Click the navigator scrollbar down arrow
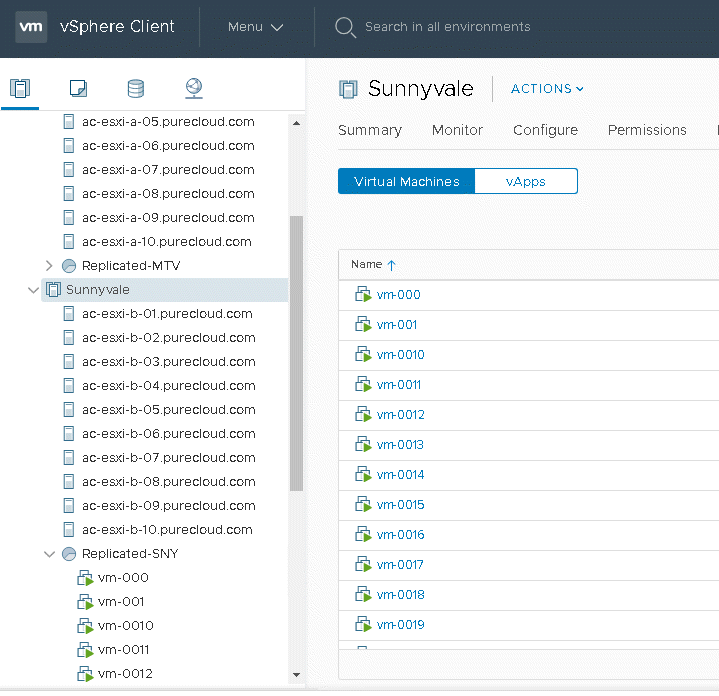This screenshot has width=719, height=696. 296,676
